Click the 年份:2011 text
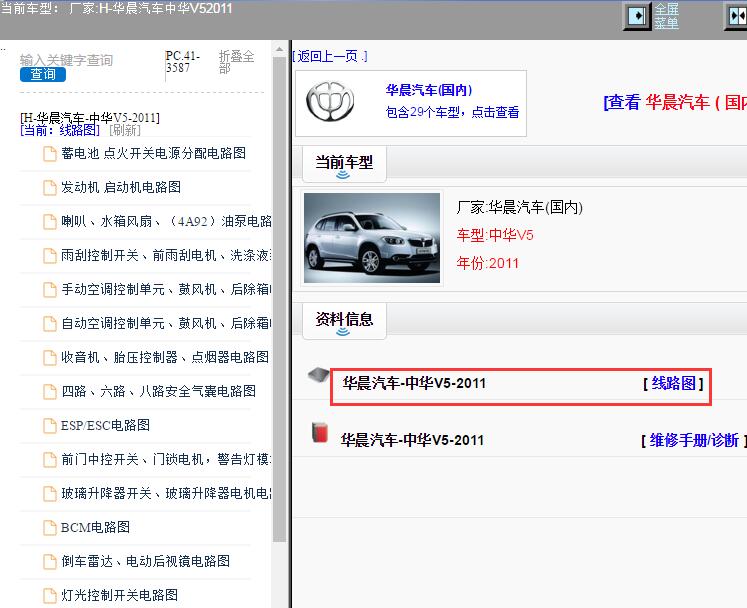 (487, 263)
